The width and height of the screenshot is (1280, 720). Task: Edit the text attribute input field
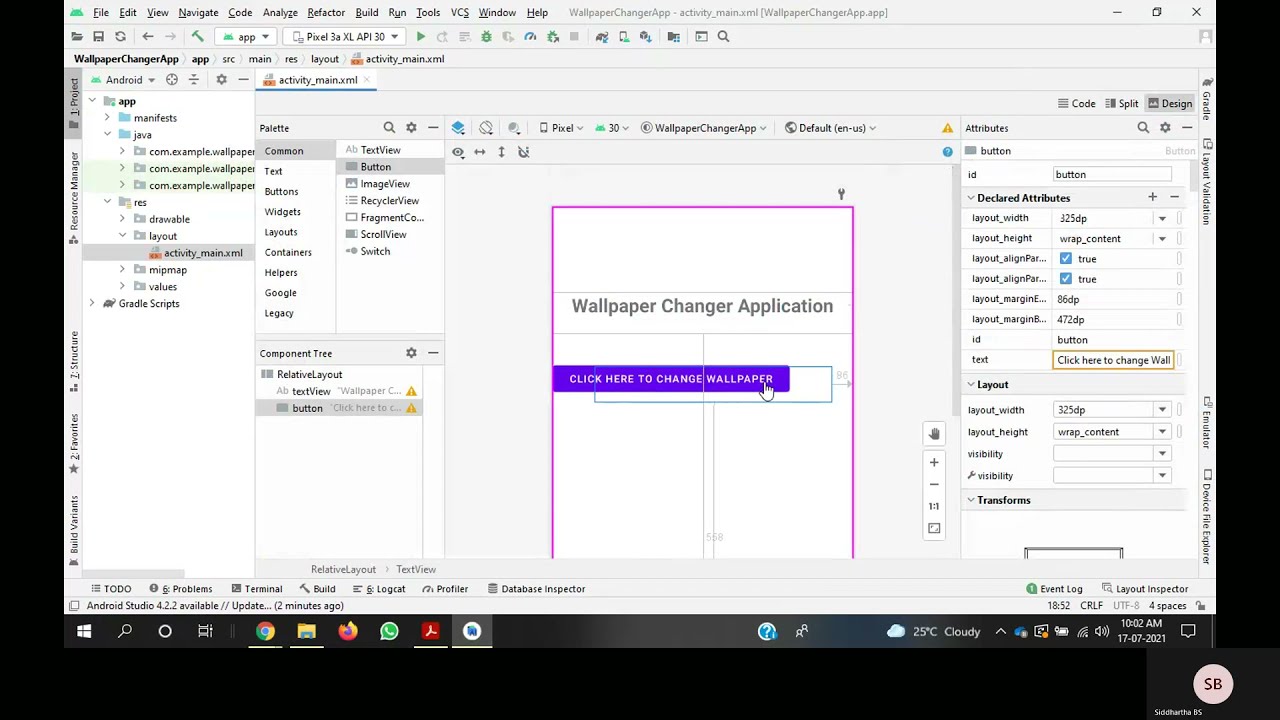click(1113, 360)
